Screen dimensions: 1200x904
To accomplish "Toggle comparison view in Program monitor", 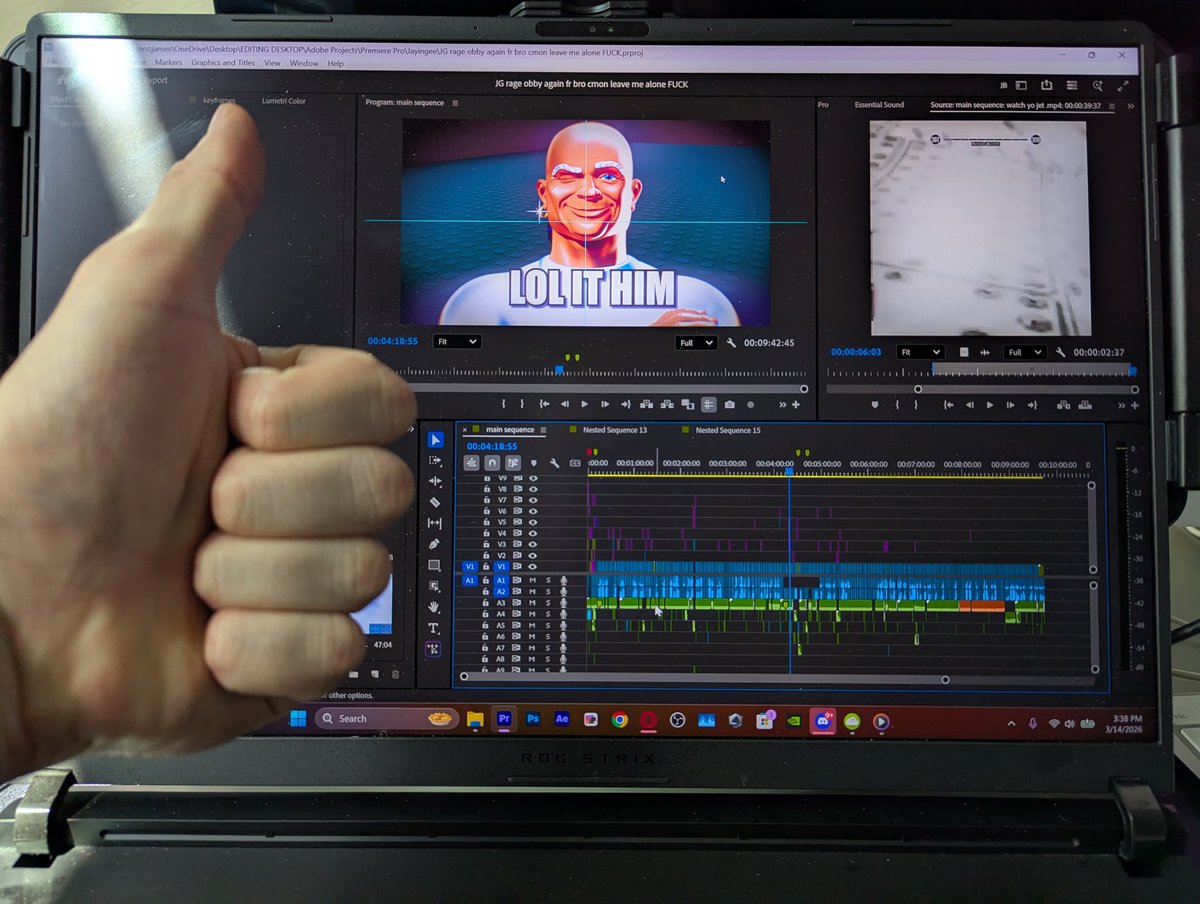I will coord(687,404).
